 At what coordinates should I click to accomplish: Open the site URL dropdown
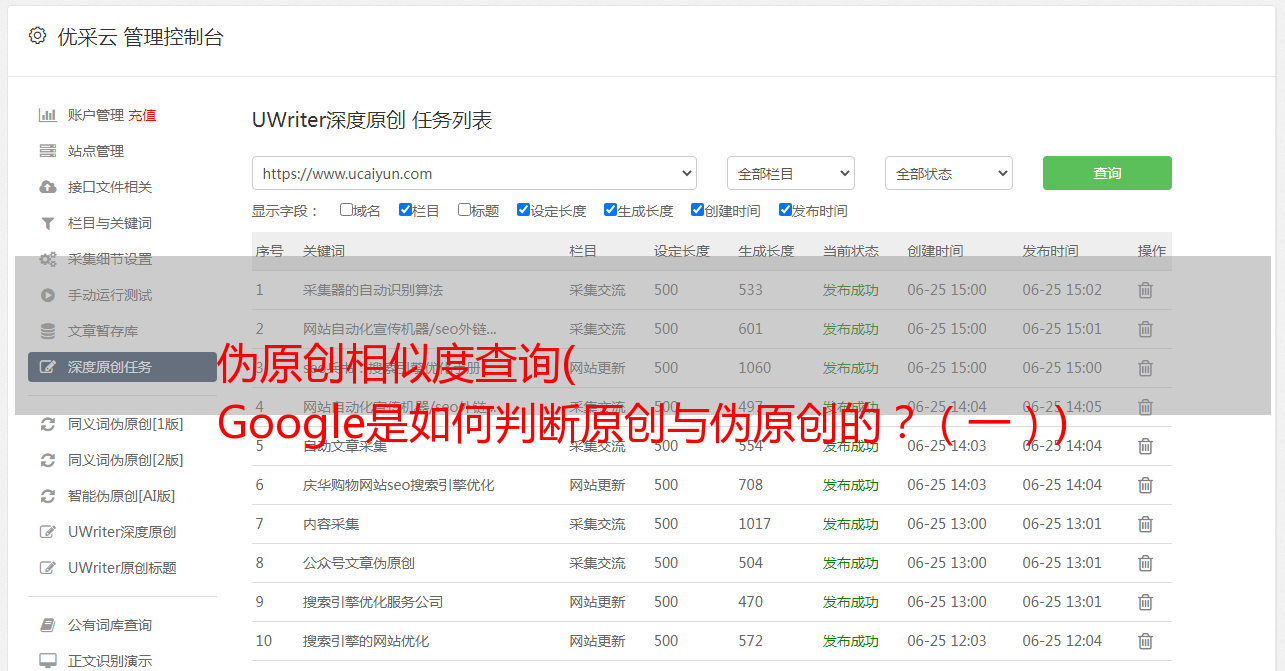(x=474, y=173)
